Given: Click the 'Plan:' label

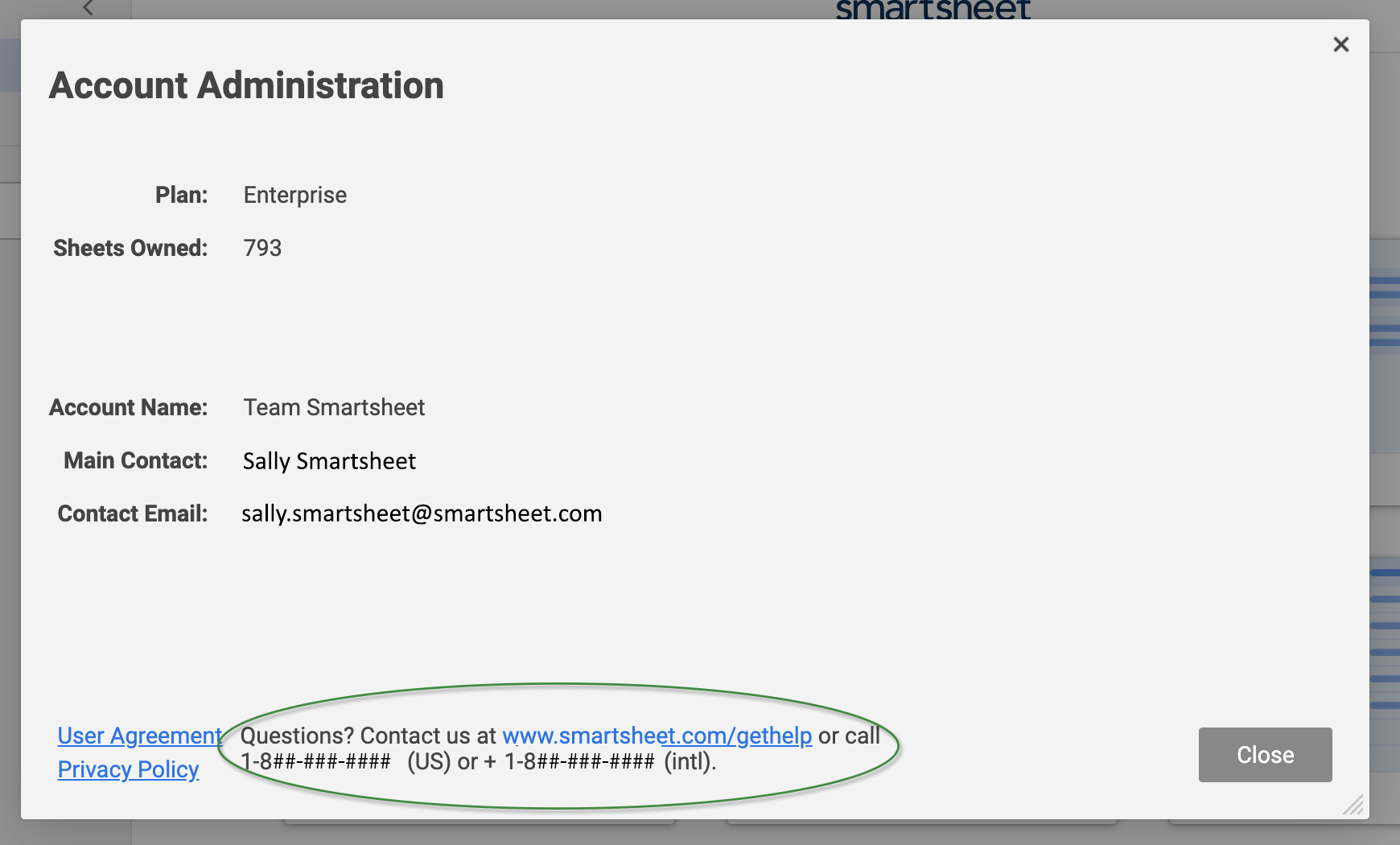Looking at the screenshot, I should 181,195.
